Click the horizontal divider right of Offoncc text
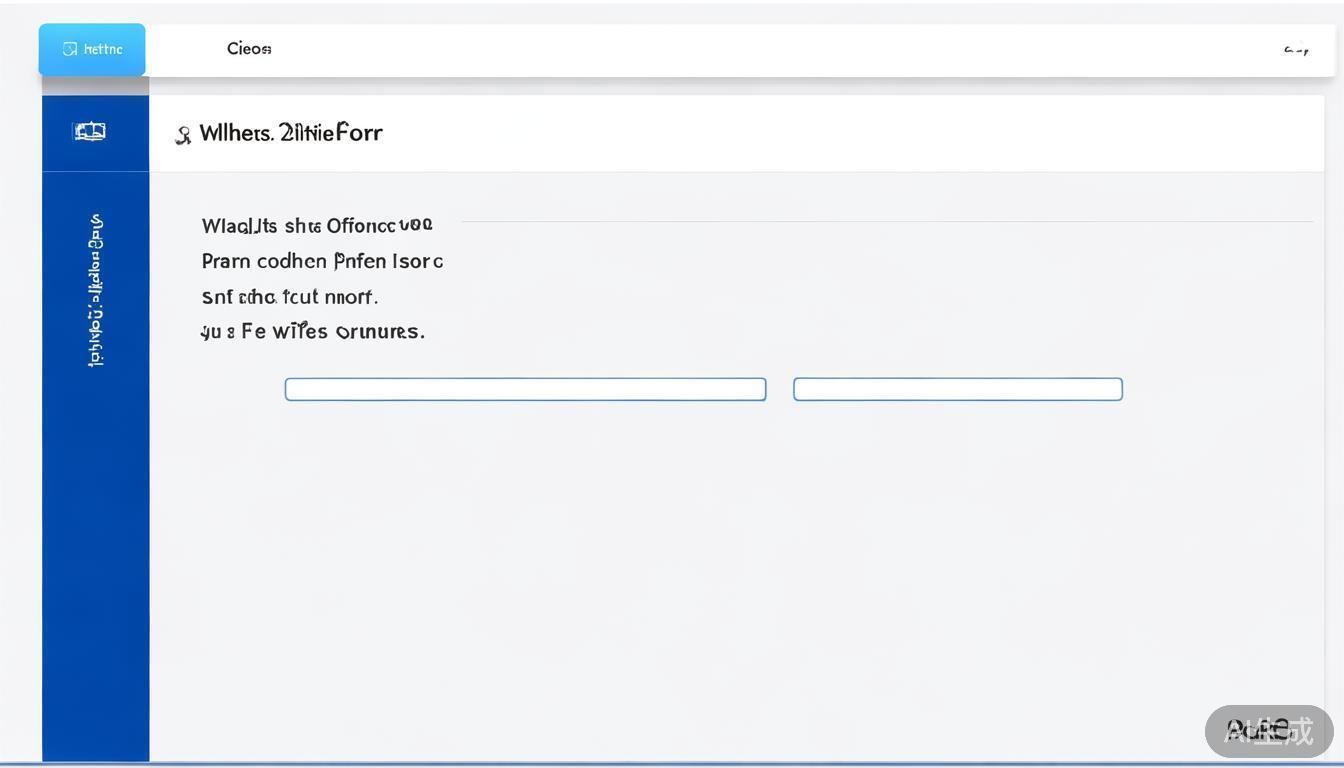 coord(885,222)
